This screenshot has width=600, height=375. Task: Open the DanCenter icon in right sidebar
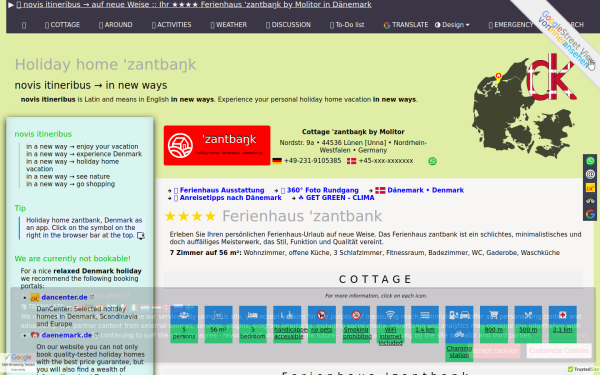[590, 188]
